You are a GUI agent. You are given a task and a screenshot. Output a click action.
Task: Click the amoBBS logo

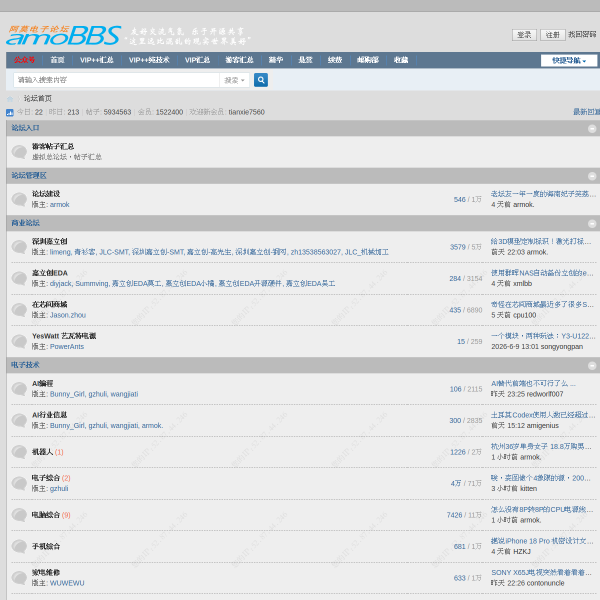coord(64,35)
